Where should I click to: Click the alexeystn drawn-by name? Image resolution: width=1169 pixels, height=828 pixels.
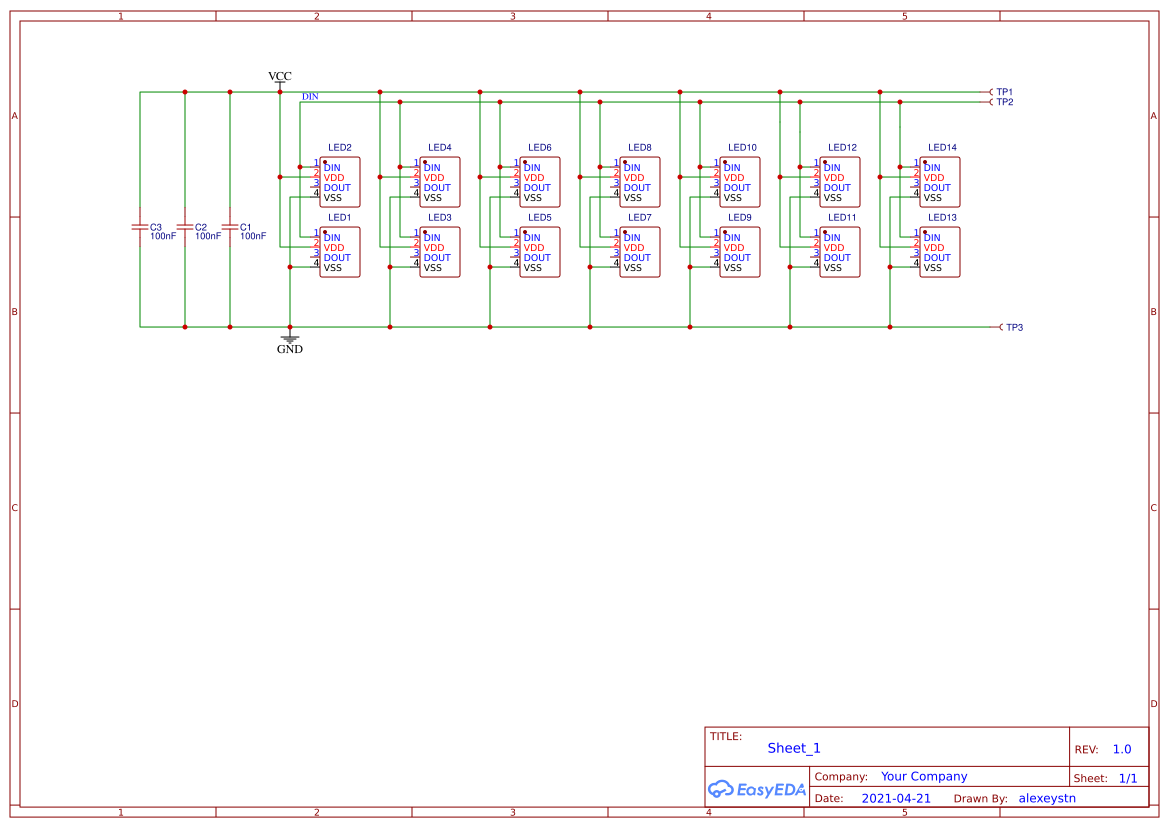click(x=1046, y=798)
